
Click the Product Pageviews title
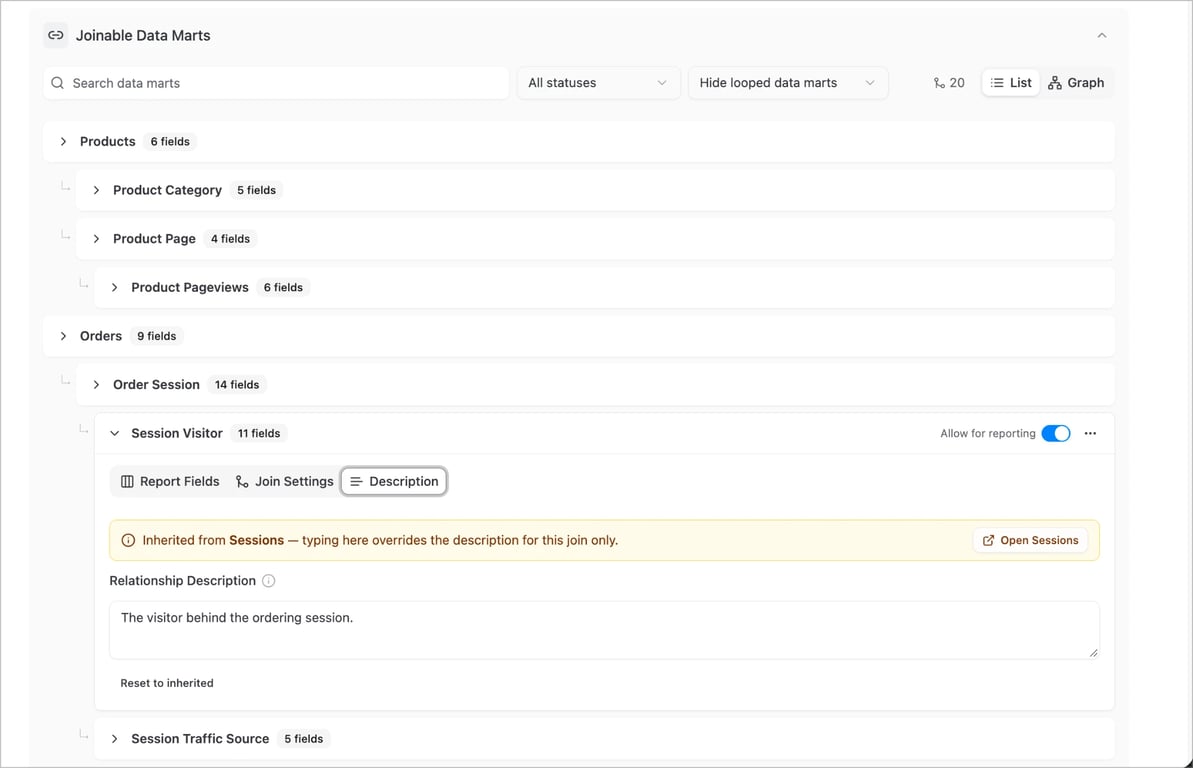190,288
